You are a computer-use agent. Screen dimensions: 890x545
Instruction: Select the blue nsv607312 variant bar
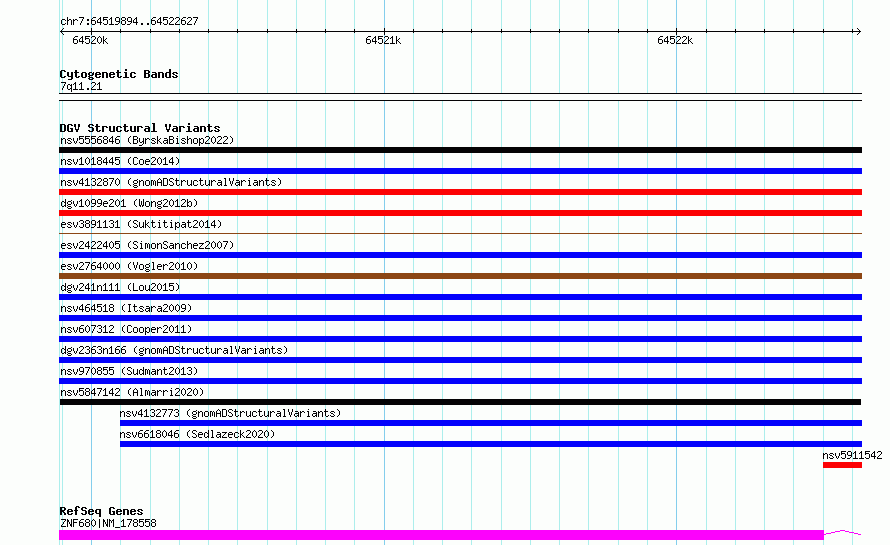coord(460,339)
